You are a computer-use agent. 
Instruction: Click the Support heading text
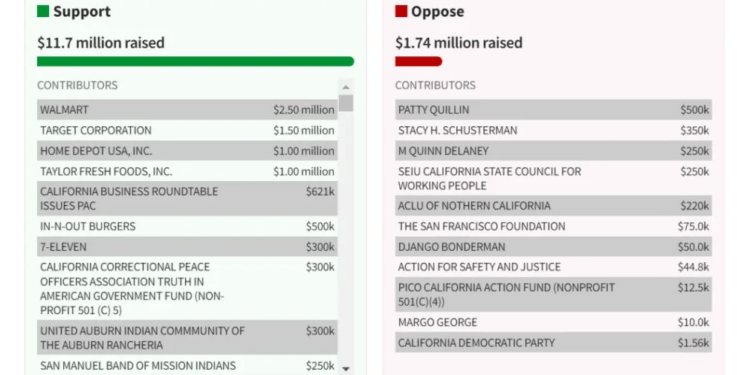point(82,11)
